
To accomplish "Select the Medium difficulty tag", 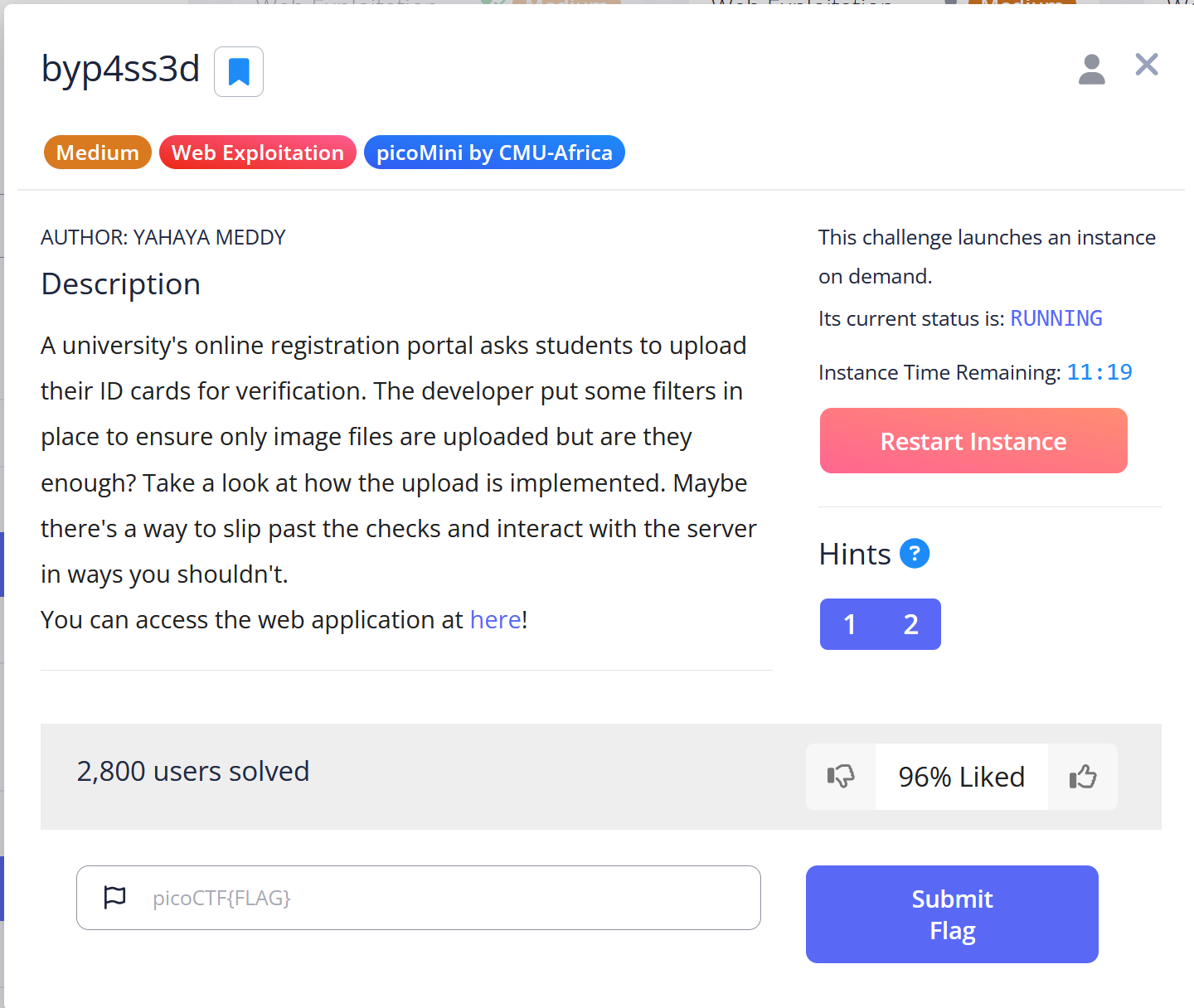I will (x=98, y=153).
